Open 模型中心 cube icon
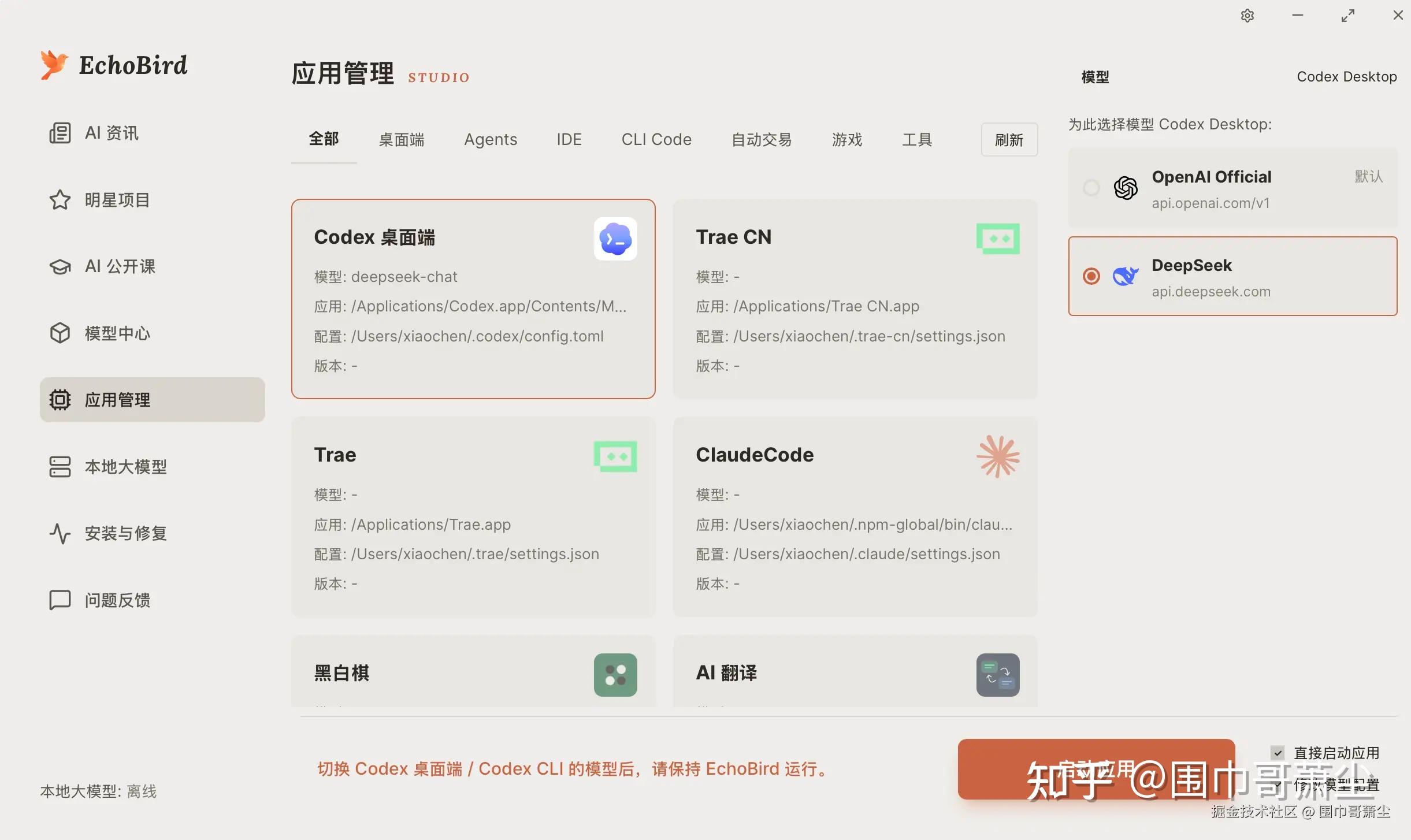Viewport: 1411px width, 840px height. (x=60, y=333)
